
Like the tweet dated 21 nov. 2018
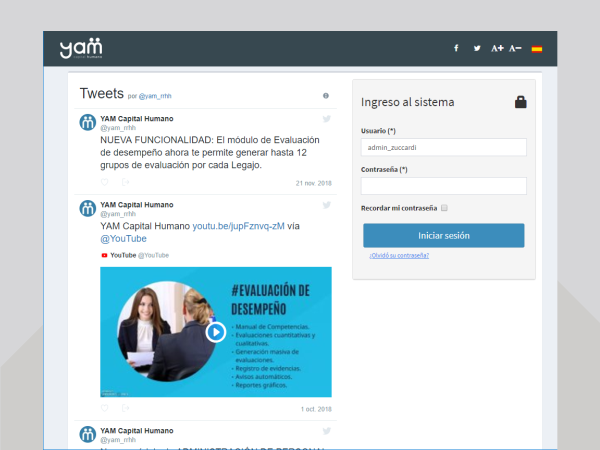(x=104, y=182)
